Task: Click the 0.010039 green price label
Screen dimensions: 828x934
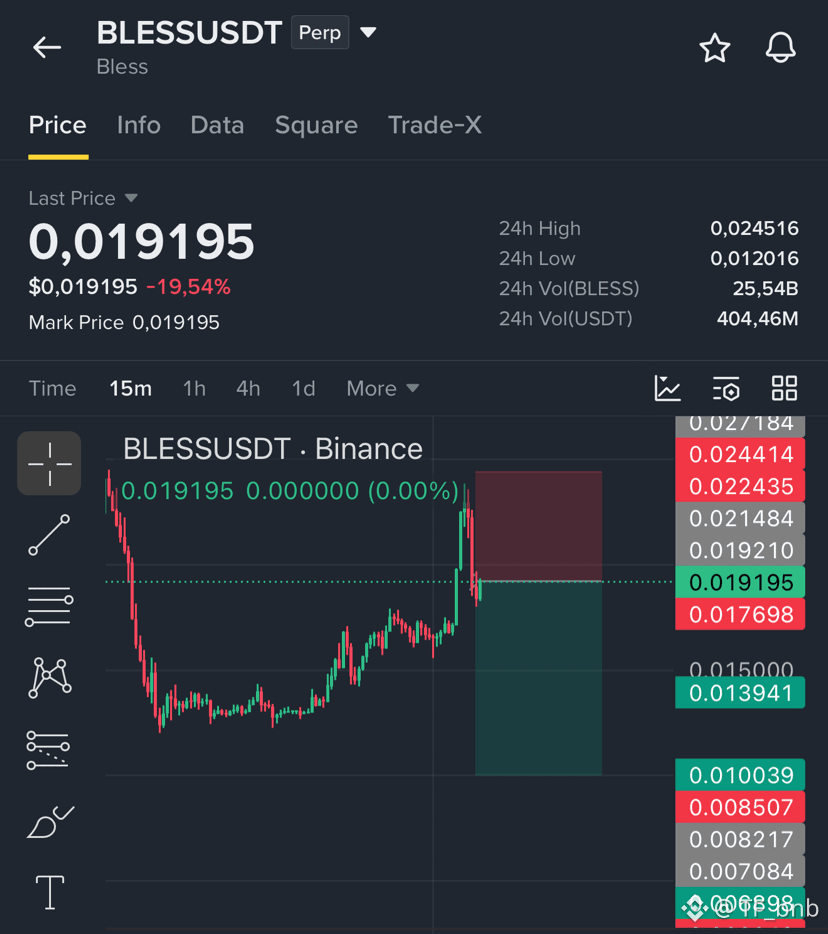Action: pyautogui.click(x=740, y=775)
